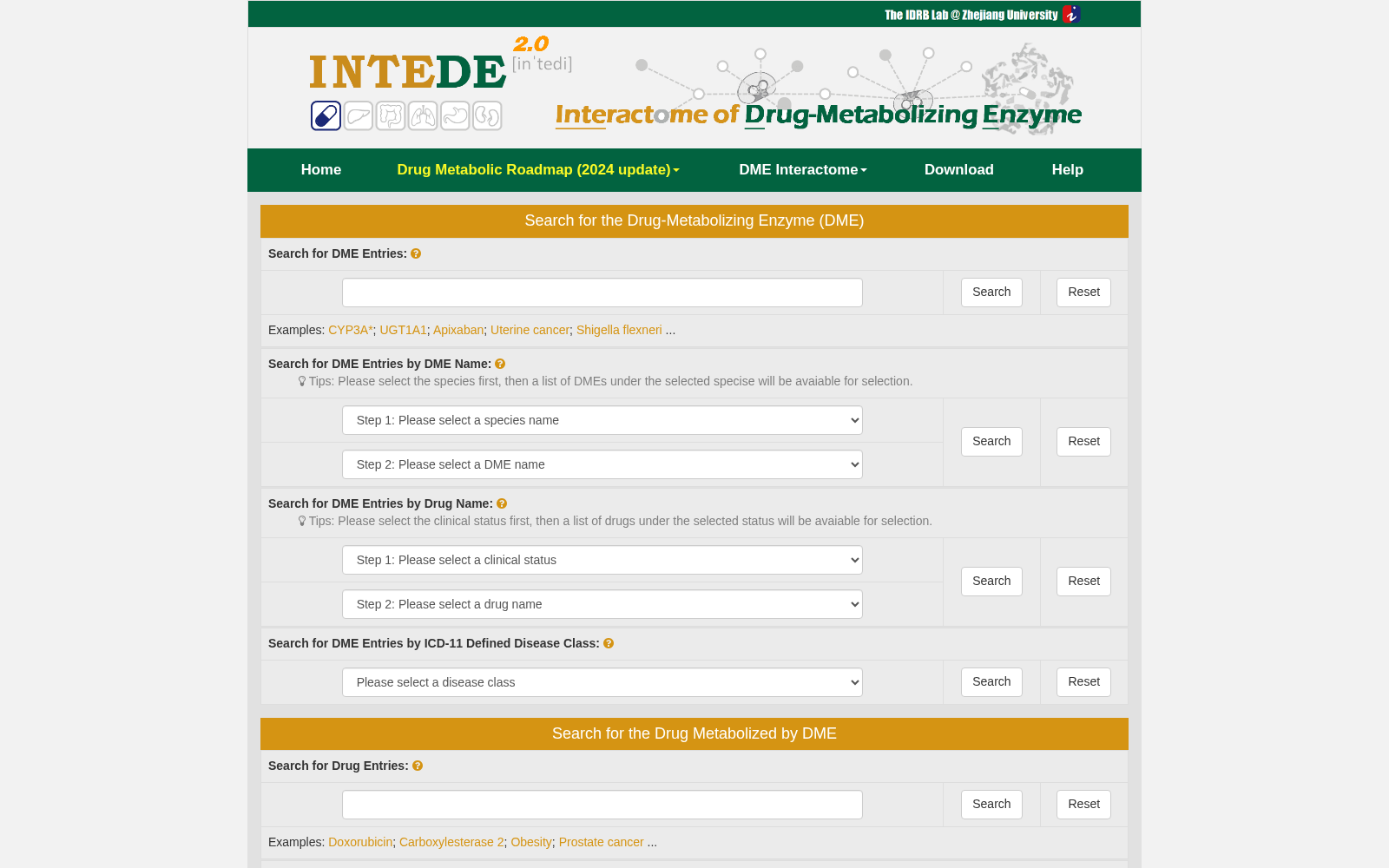Open Step 1 species name dropdown
This screenshot has width=1389, height=868.
(602, 420)
